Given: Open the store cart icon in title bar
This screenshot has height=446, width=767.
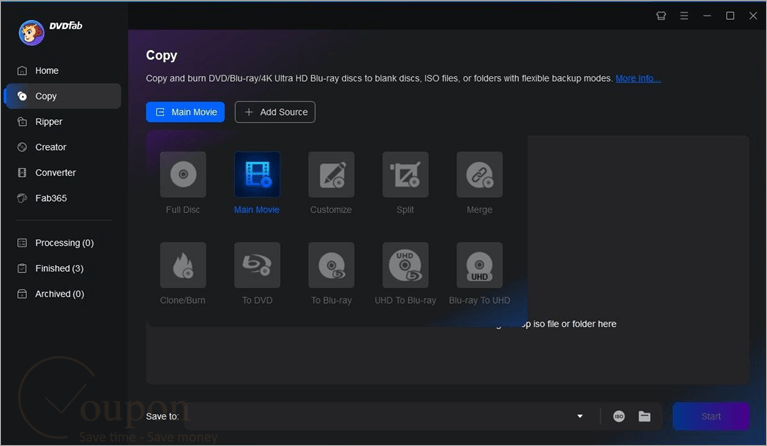Looking at the screenshot, I should coord(661,16).
